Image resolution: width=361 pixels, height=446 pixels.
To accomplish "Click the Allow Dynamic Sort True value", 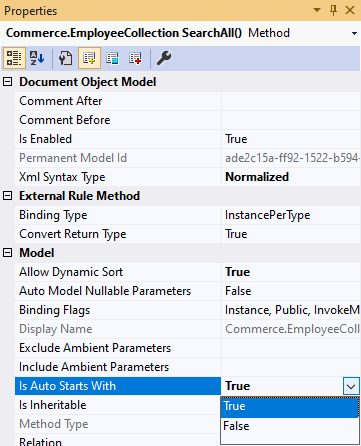I will point(291,272).
